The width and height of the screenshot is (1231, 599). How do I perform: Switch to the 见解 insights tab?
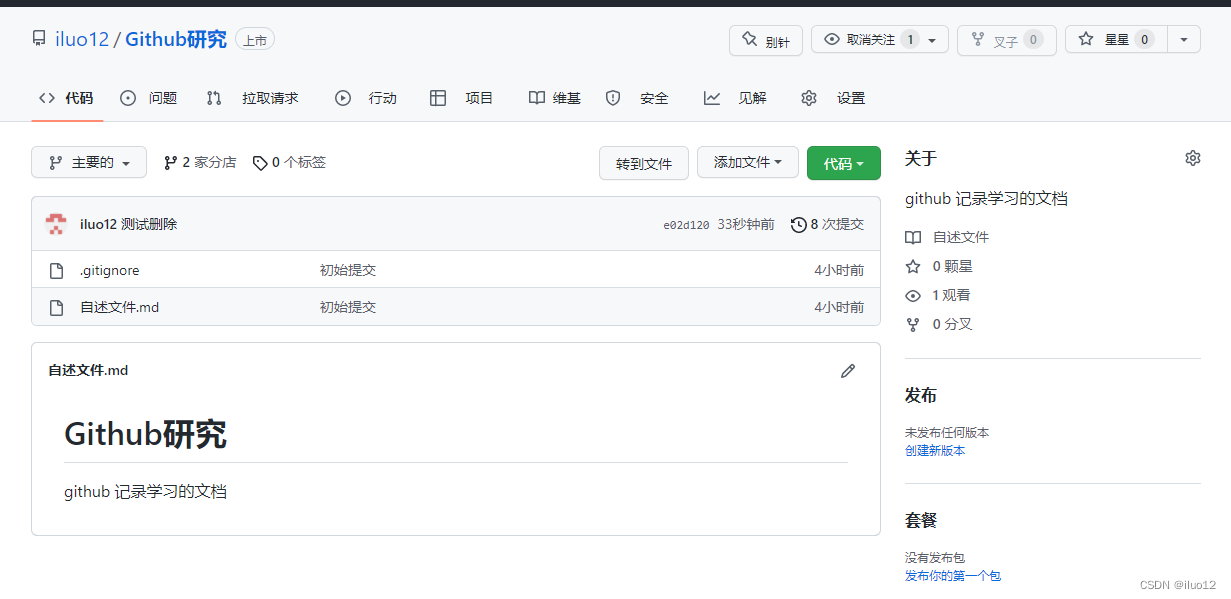pyautogui.click(x=735, y=98)
